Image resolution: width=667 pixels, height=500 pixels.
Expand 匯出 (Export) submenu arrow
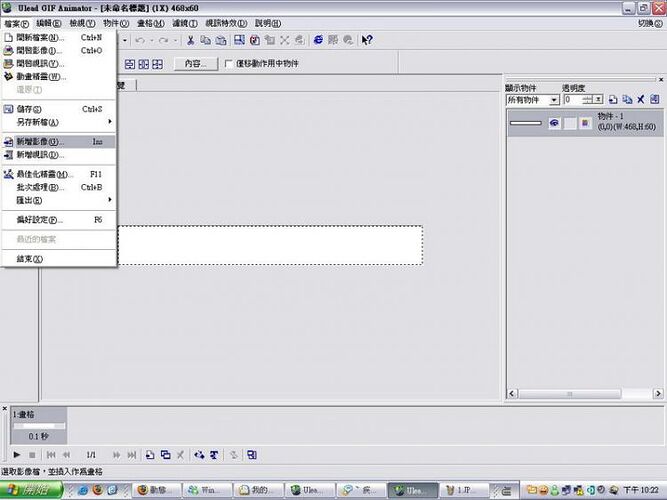(110, 200)
